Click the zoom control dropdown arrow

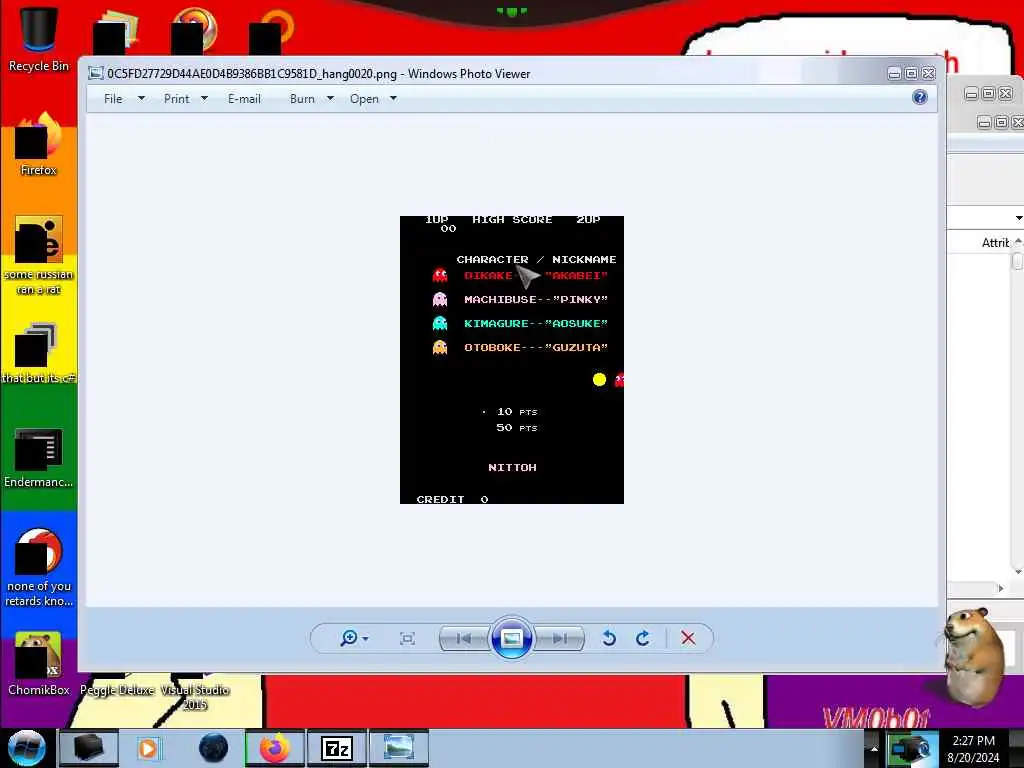coord(365,639)
